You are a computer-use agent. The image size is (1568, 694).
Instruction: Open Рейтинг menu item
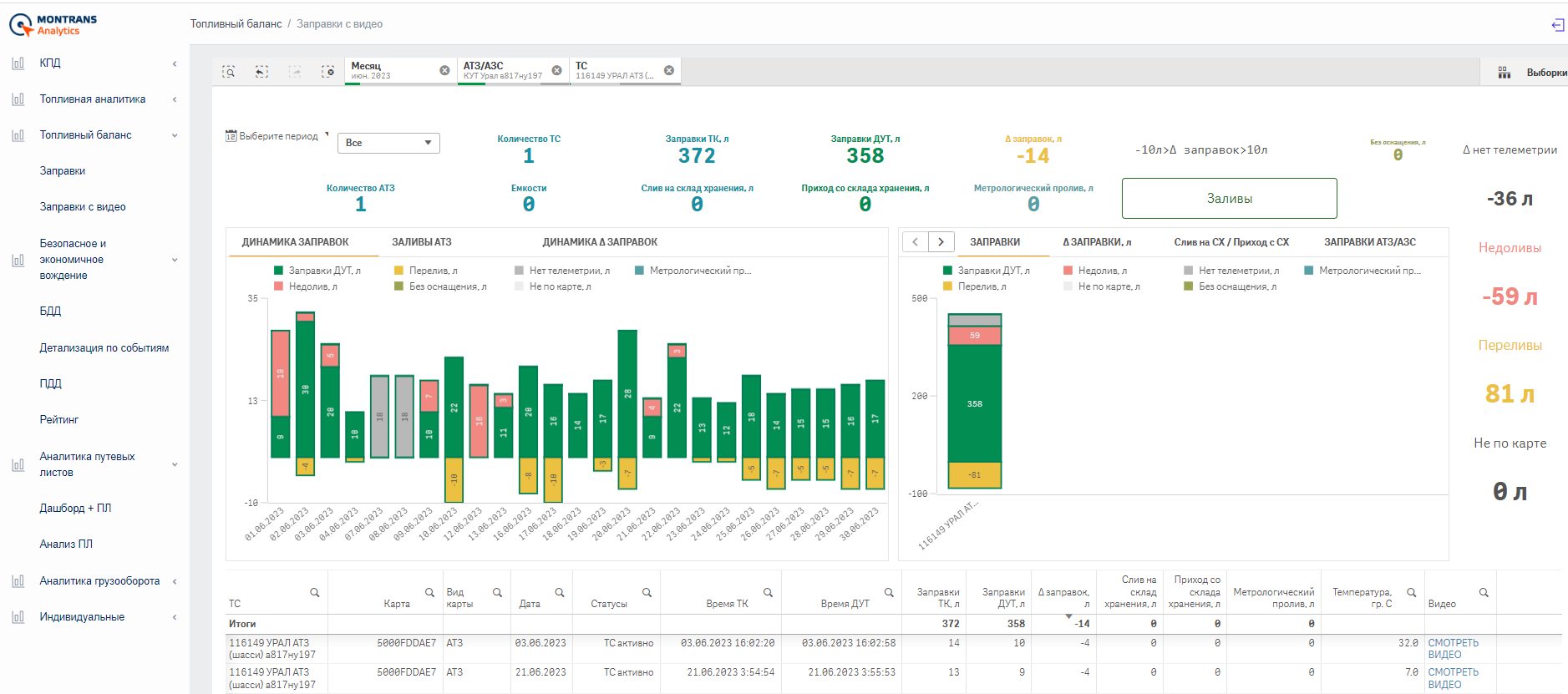[x=59, y=420]
